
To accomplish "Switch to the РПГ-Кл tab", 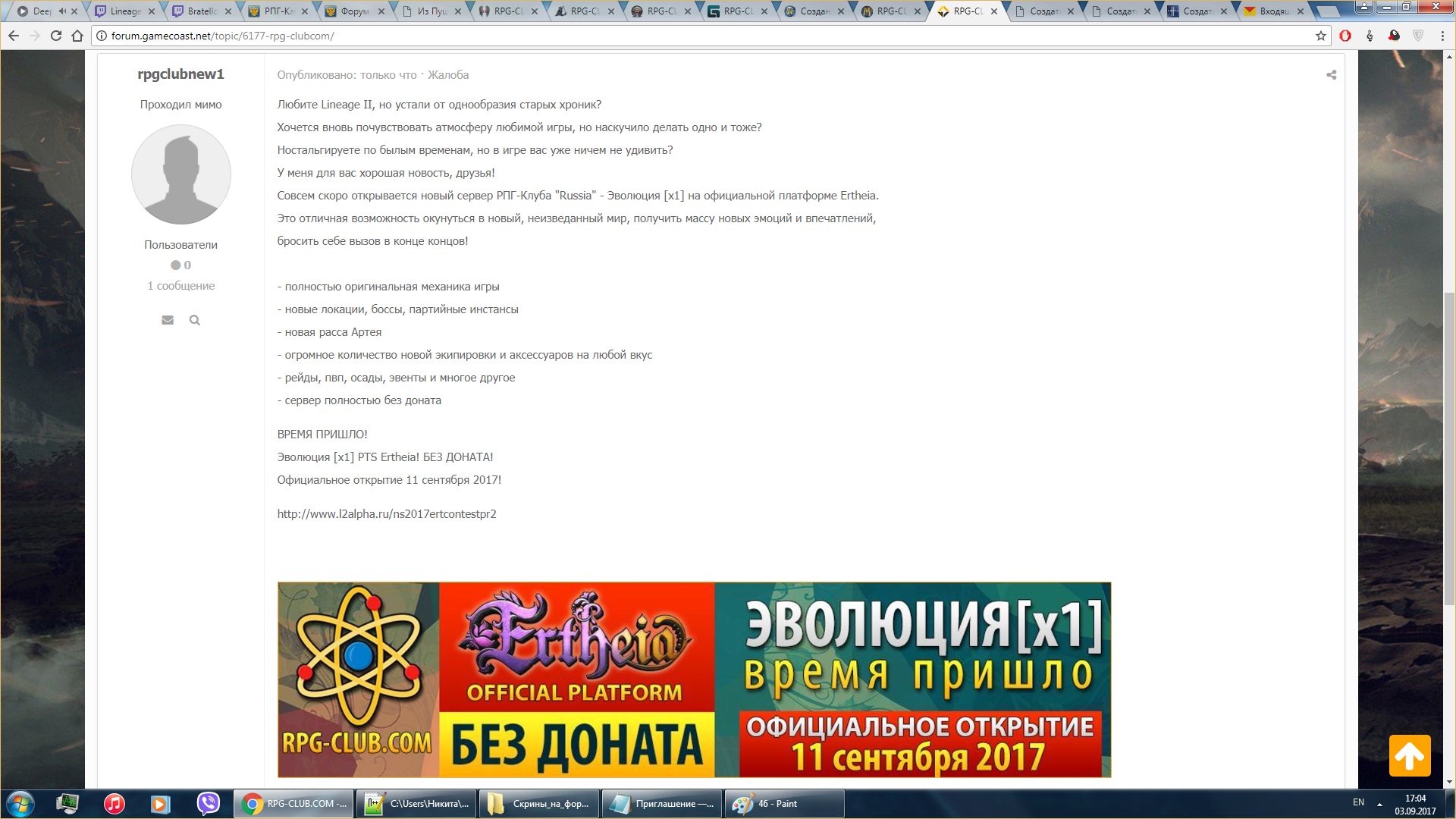I will coord(278,11).
